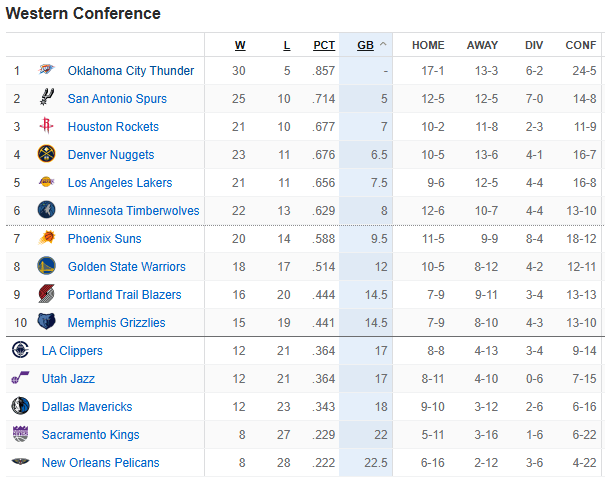Click the Western Conference heading

83,14
